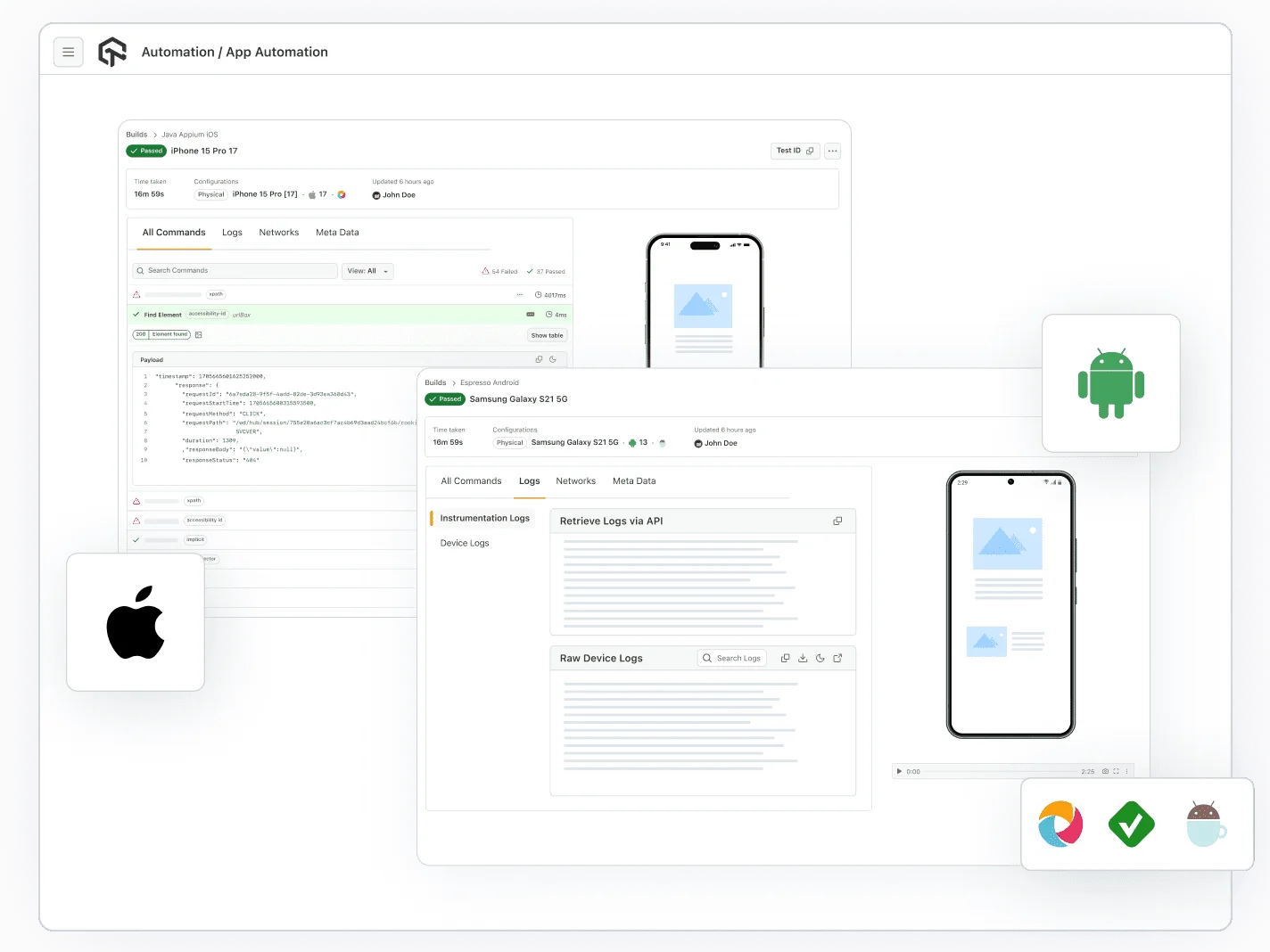Open the three-dot menu beside Test ID
1270x952 pixels.
[x=832, y=152]
